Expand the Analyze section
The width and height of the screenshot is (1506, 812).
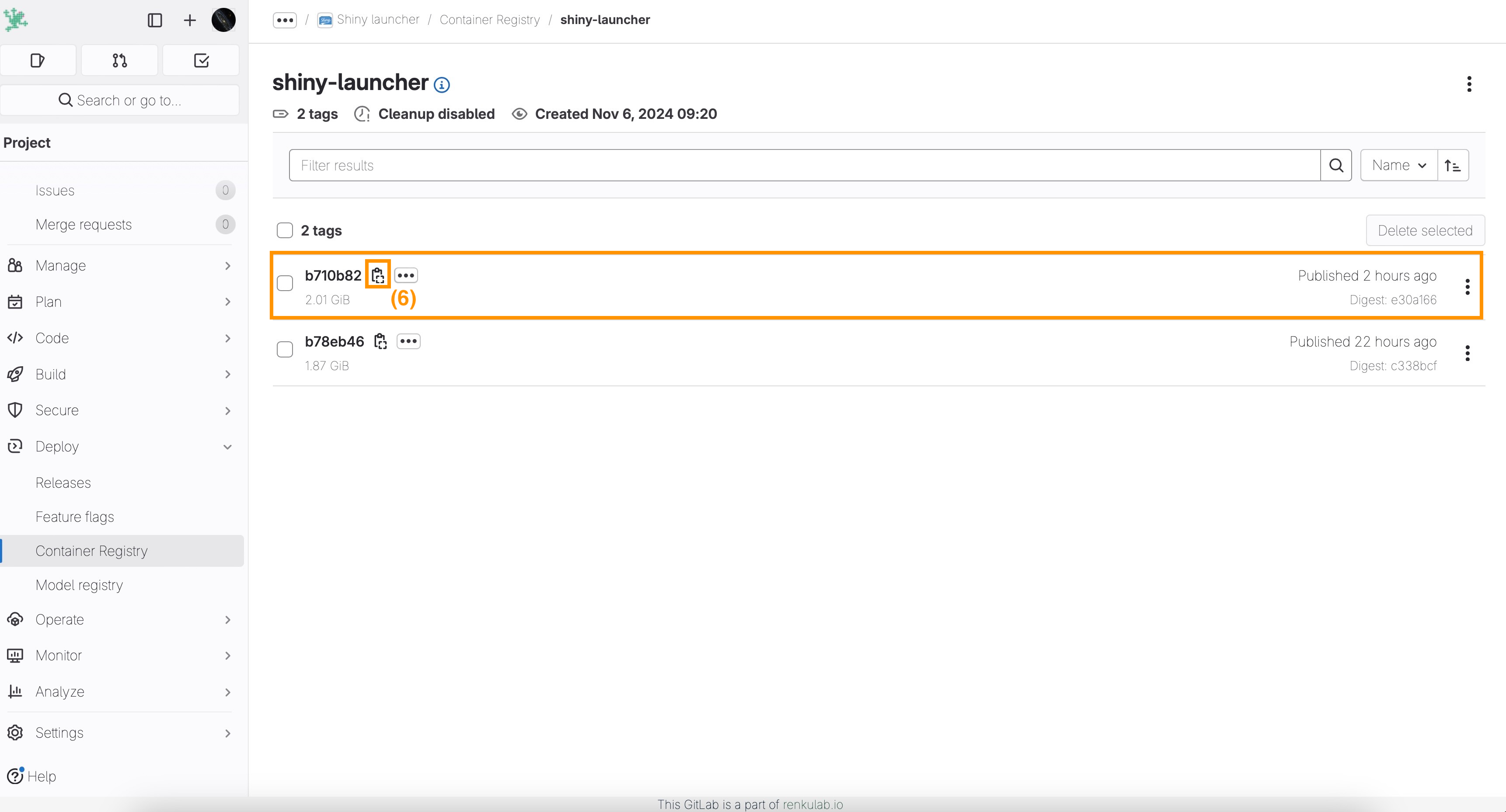(x=122, y=692)
